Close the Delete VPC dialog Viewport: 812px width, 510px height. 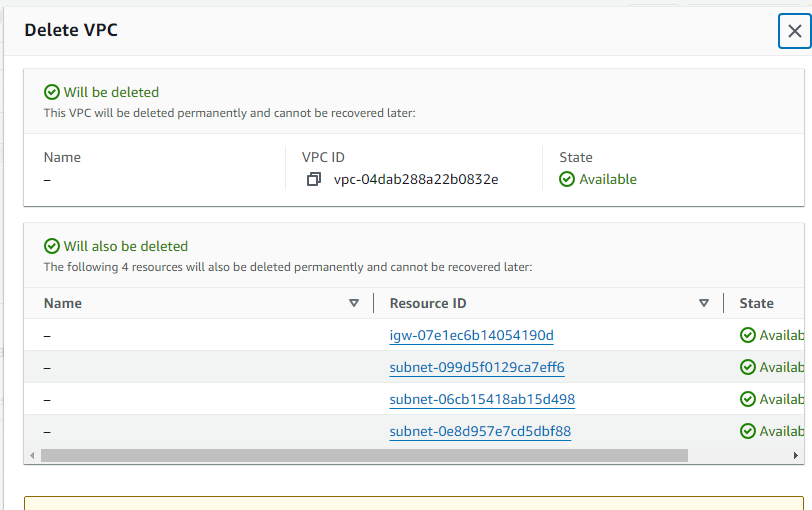pyautogui.click(x=794, y=31)
